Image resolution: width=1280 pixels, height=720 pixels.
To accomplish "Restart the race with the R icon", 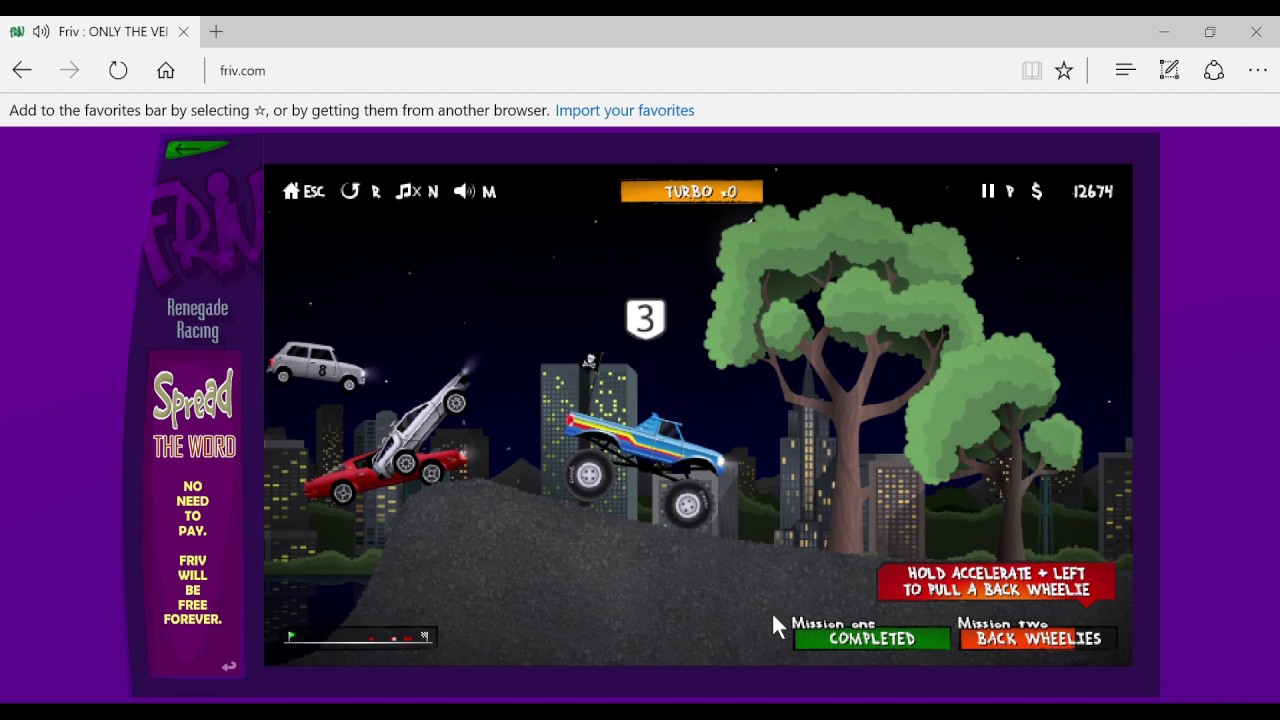I will click(x=361, y=191).
